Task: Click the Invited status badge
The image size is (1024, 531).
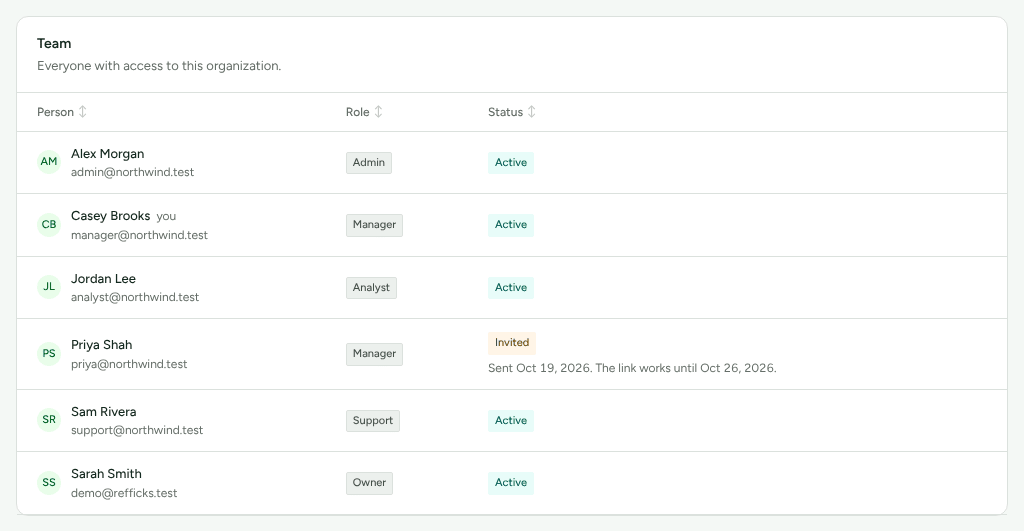Action: pyautogui.click(x=512, y=343)
